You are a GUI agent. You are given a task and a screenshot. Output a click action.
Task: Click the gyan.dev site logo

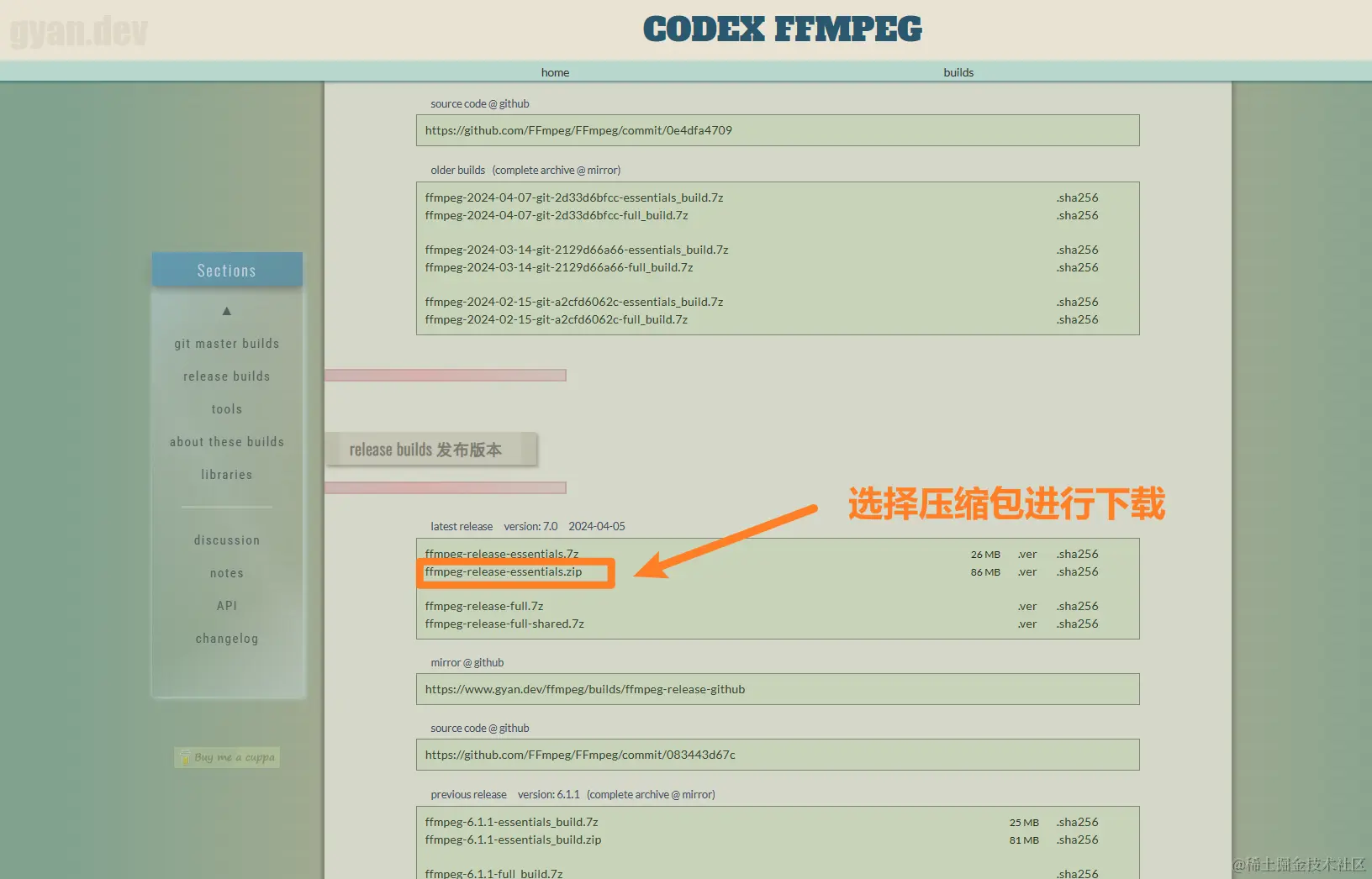[78, 31]
